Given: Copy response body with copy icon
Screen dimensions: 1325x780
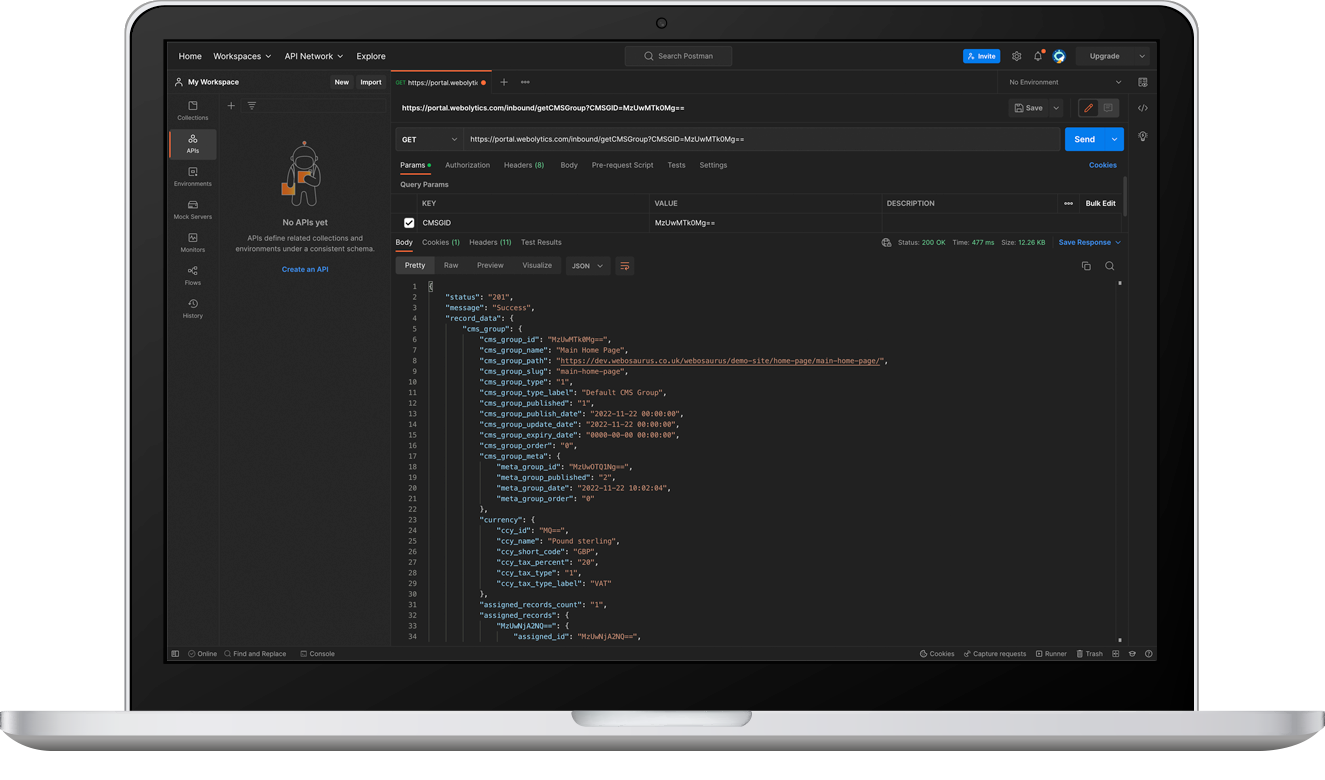Looking at the screenshot, I should click(1086, 266).
